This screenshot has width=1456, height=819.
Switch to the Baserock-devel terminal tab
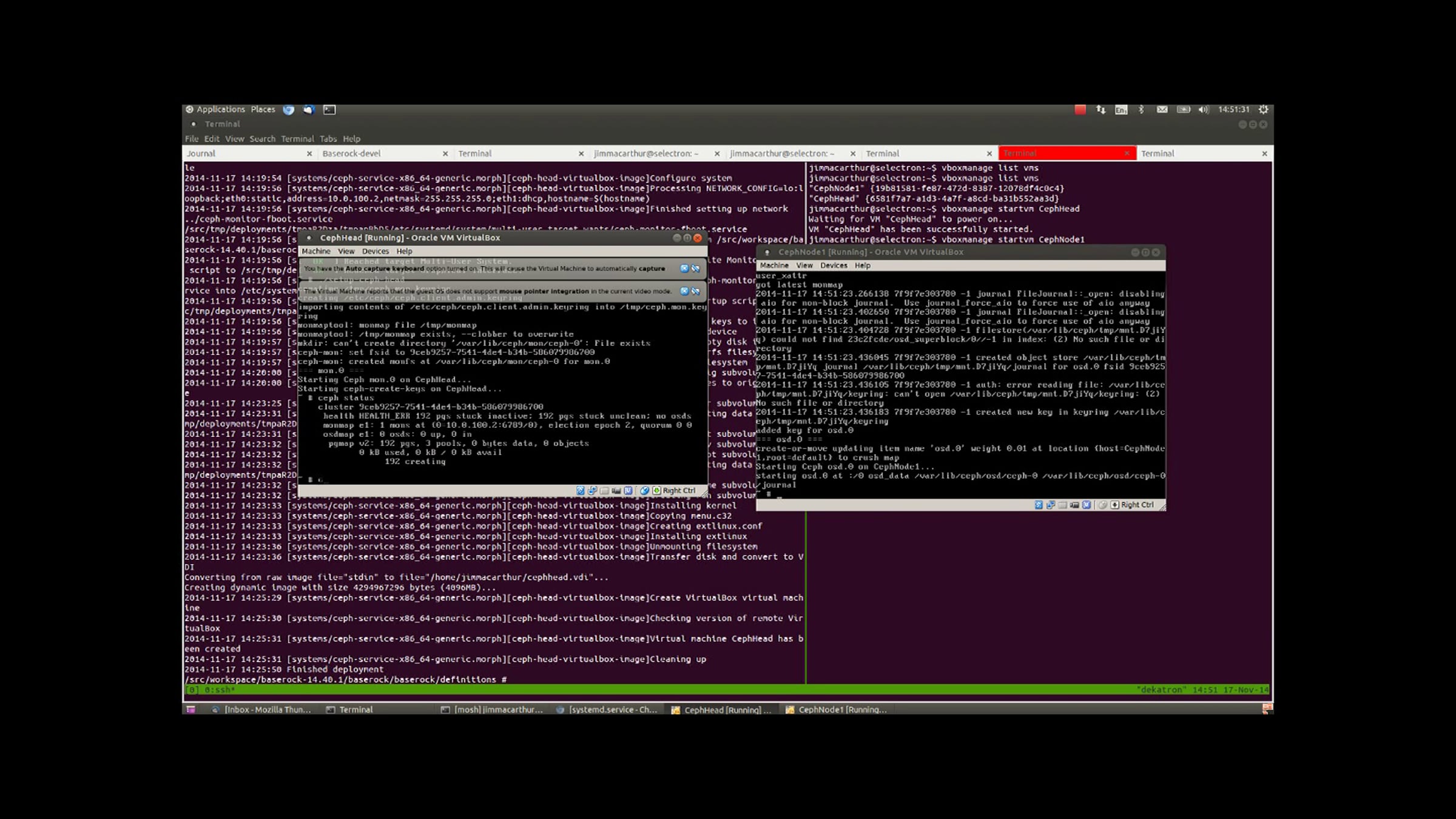[385, 153]
